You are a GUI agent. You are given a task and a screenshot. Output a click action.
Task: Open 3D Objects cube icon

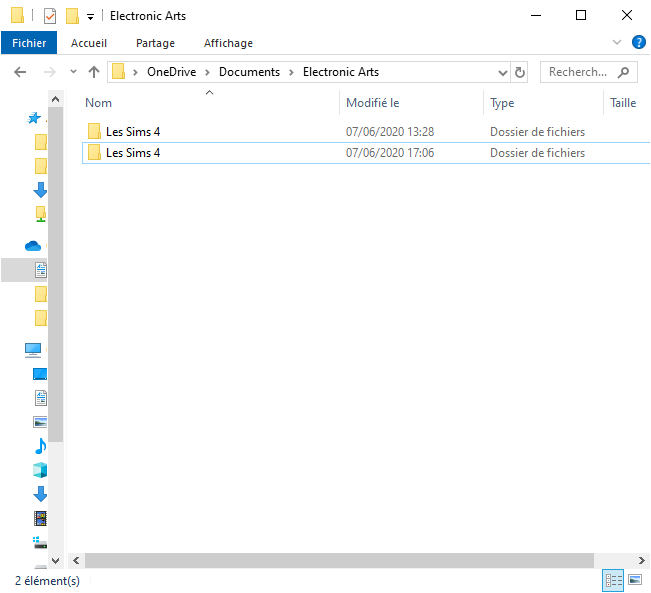(x=40, y=470)
